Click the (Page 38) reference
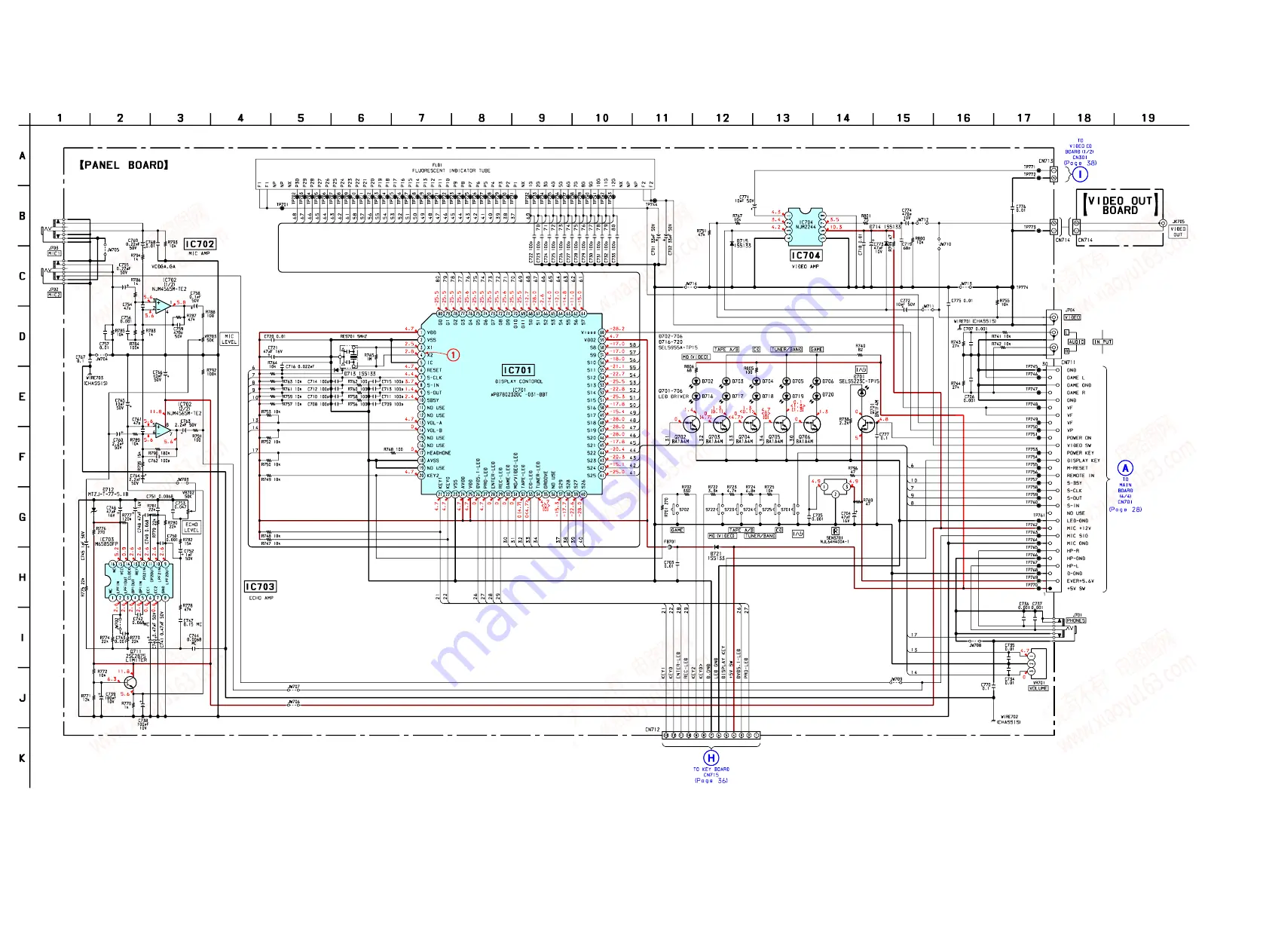The height and width of the screenshot is (952, 1266). (x=1080, y=163)
